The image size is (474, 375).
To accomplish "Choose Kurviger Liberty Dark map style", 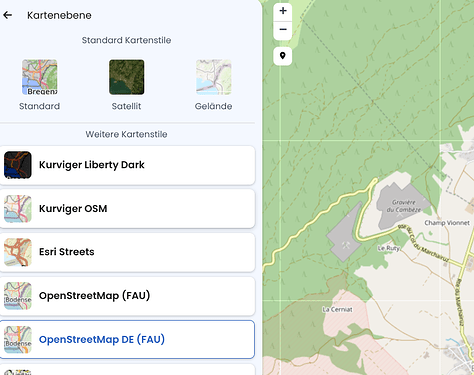I will (x=127, y=165).
